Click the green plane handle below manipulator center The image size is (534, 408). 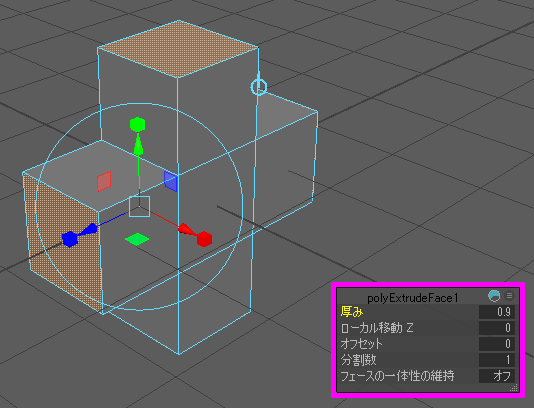137,239
